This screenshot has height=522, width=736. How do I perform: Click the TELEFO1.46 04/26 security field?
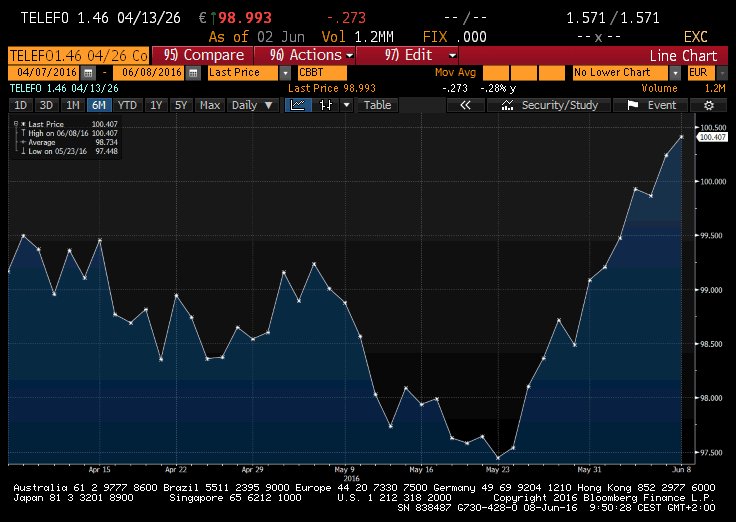tap(78, 55)
